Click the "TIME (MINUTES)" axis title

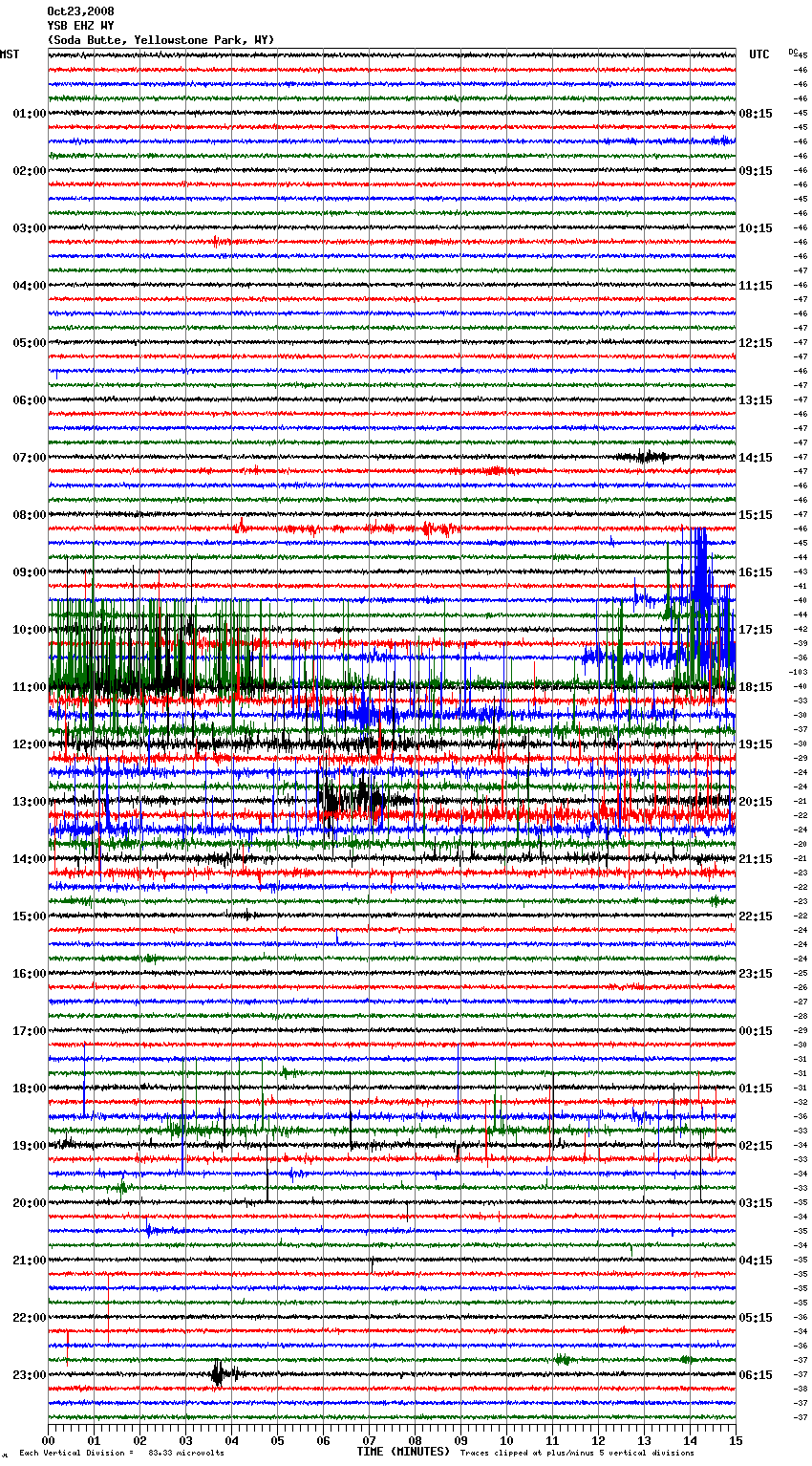pyautogui.click(x=403, y=1451)
